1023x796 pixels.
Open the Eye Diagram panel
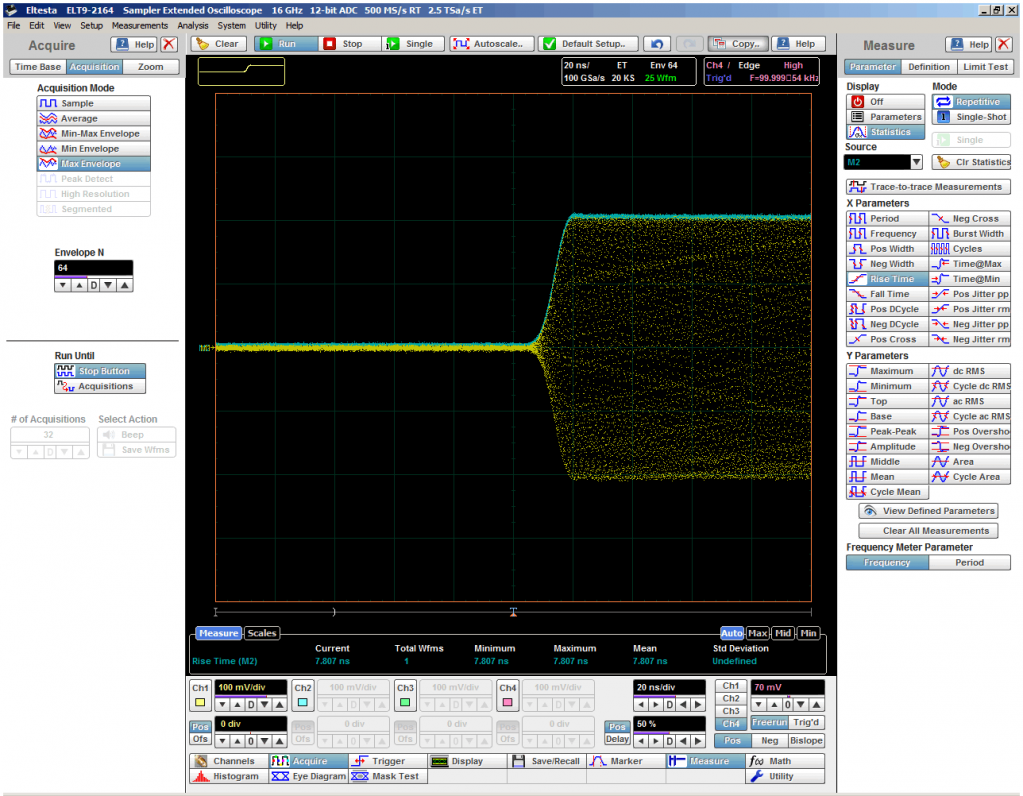coord(307,776)
